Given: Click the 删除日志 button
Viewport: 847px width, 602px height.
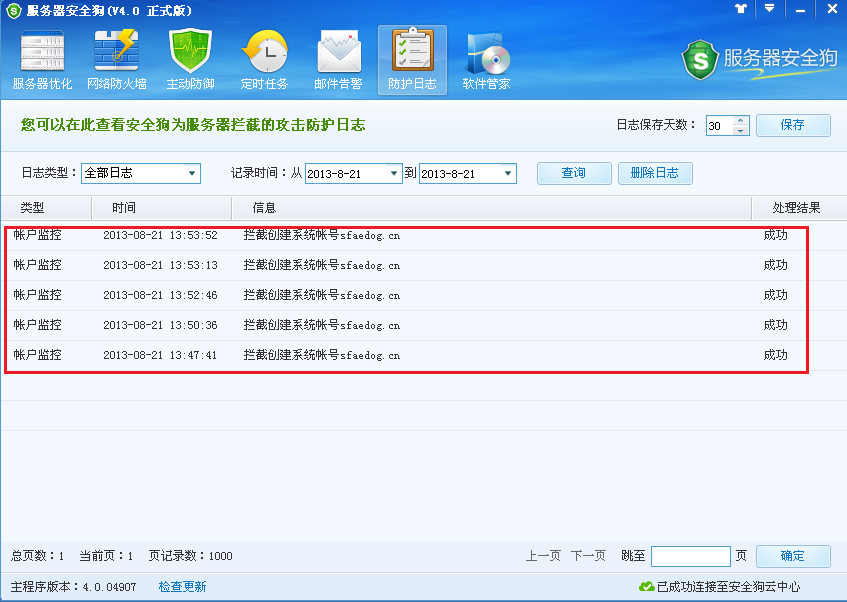Looking at the screenshot, I should (655, 173).
